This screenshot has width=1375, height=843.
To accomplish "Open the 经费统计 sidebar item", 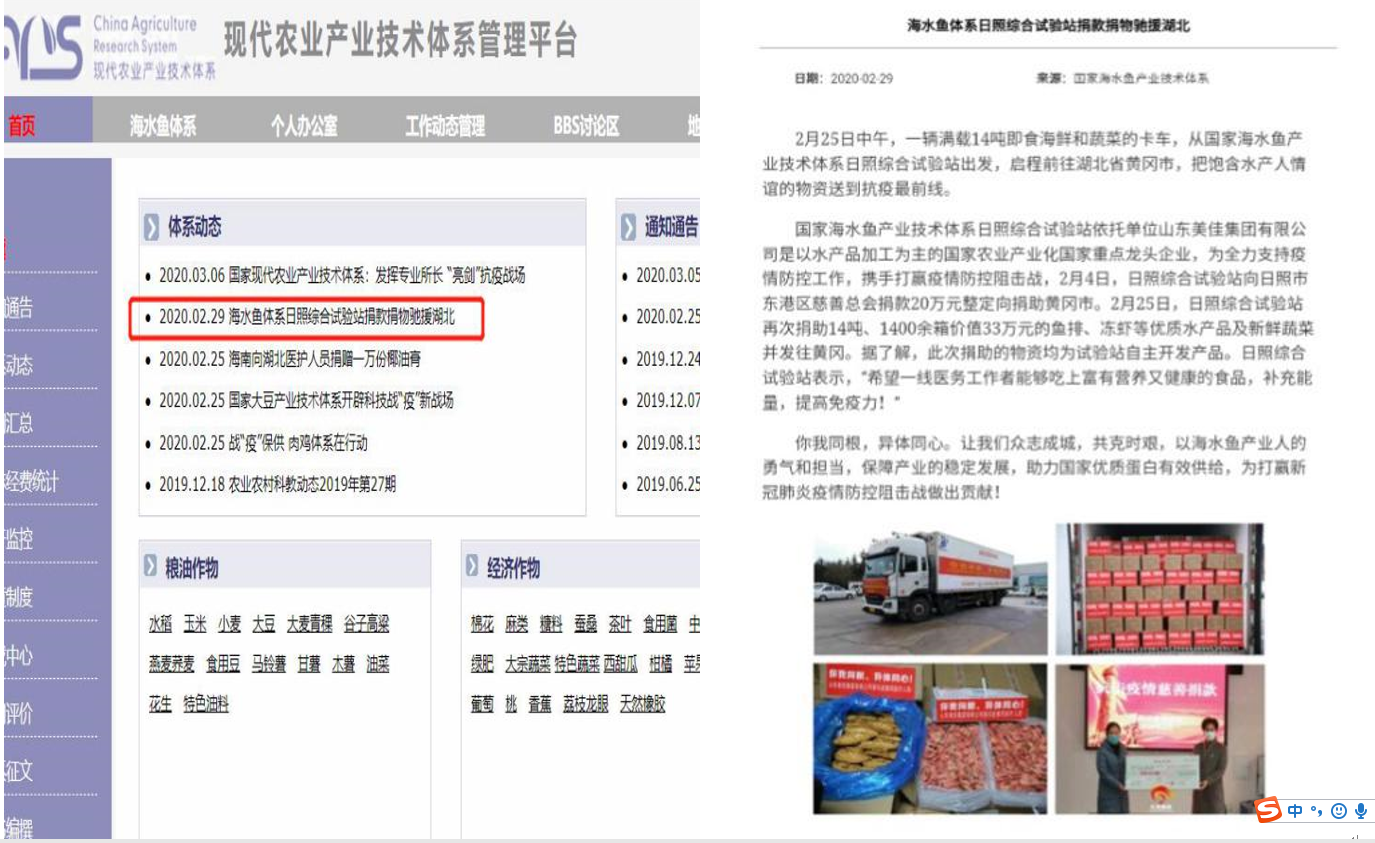I will point(32,482).
